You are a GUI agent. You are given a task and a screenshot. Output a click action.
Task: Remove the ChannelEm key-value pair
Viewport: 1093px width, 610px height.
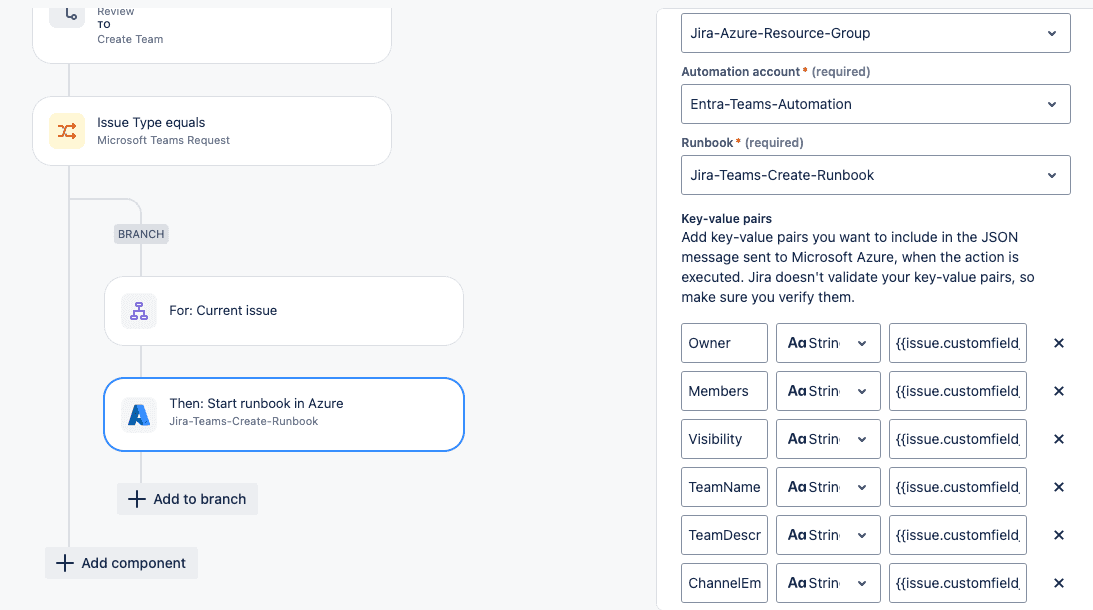point(1059,583)
